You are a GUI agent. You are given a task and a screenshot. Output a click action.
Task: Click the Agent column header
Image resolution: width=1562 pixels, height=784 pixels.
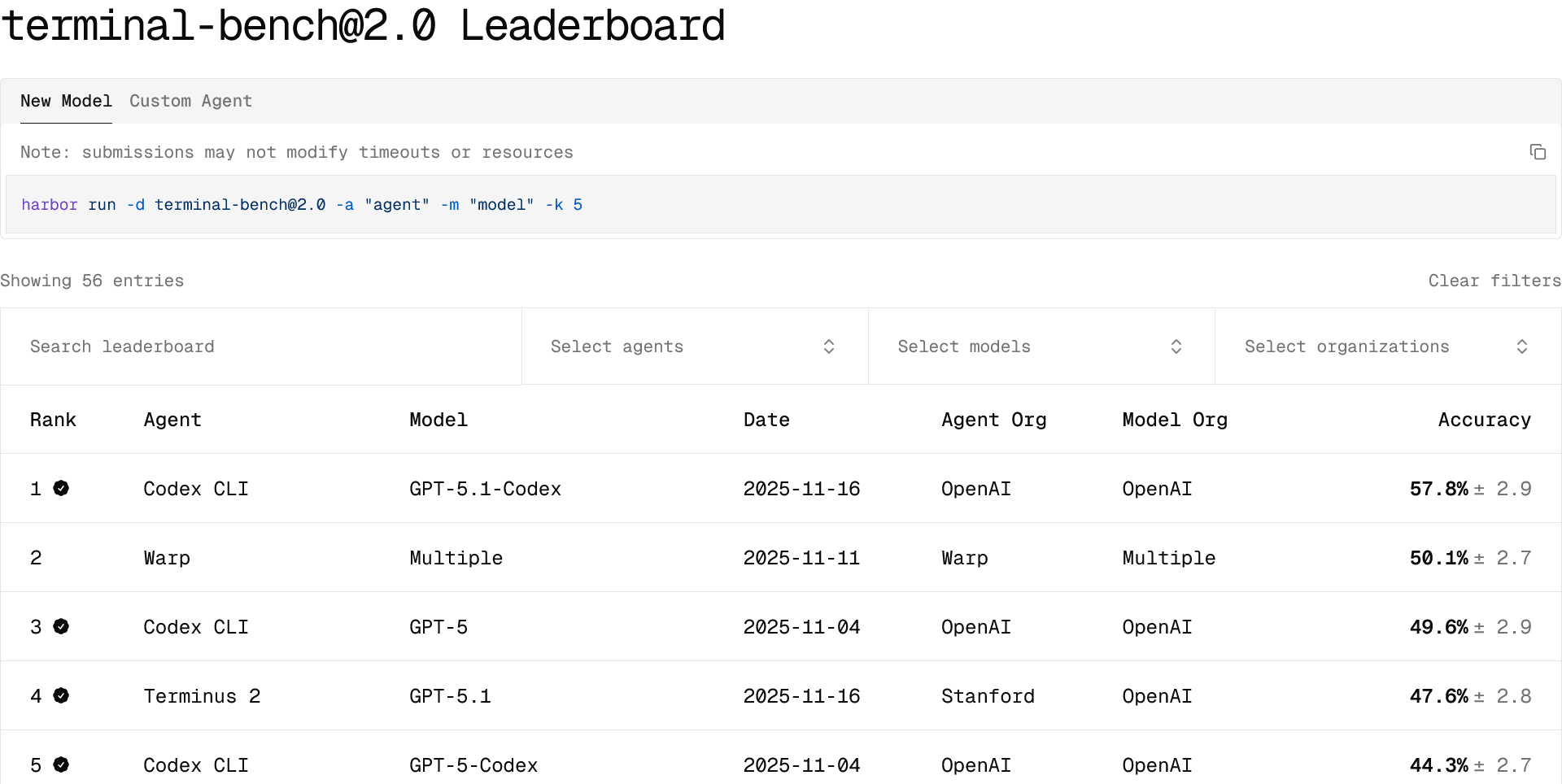(172, 420)
